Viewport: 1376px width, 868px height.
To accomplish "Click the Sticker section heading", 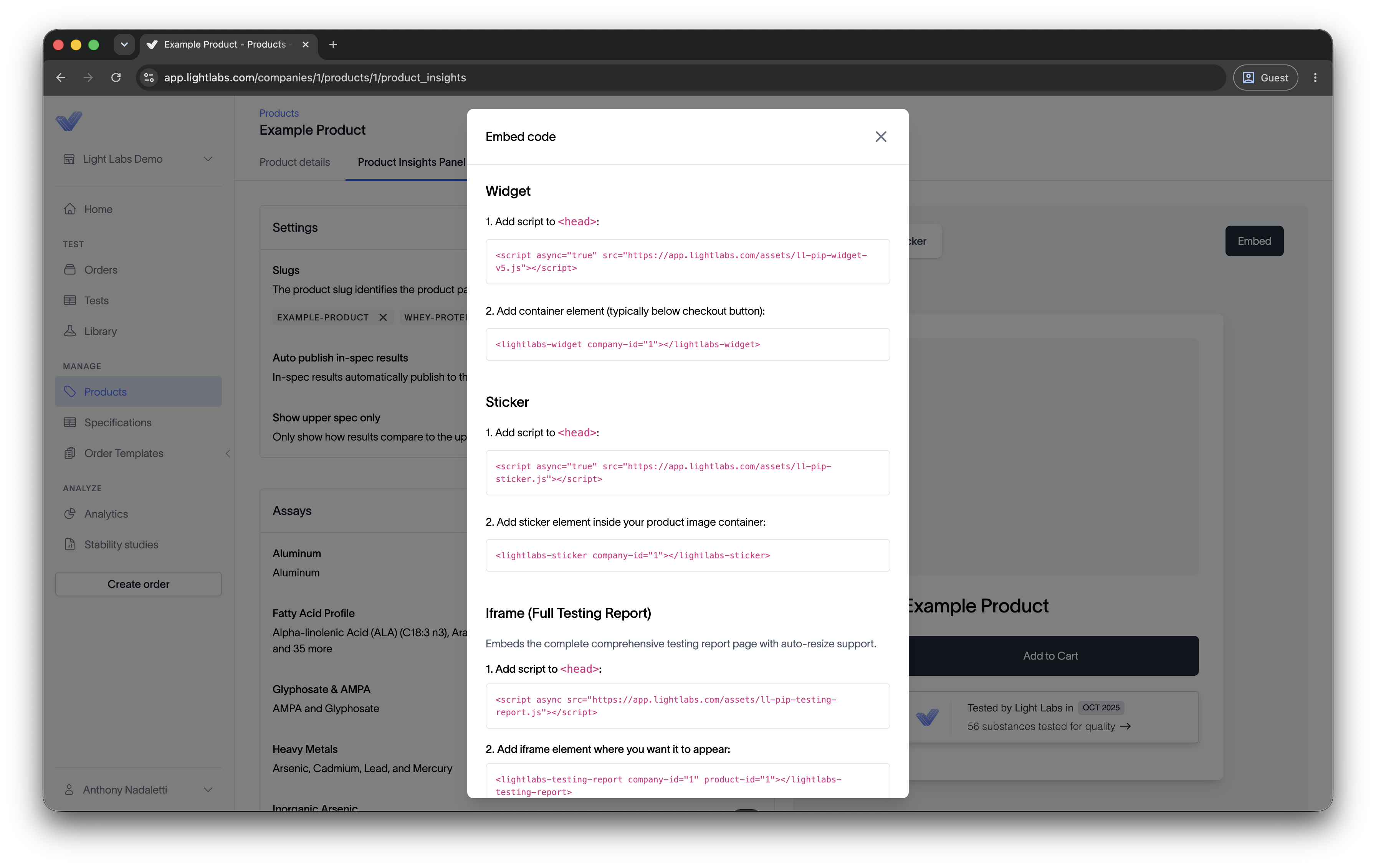I will point(508,402).
